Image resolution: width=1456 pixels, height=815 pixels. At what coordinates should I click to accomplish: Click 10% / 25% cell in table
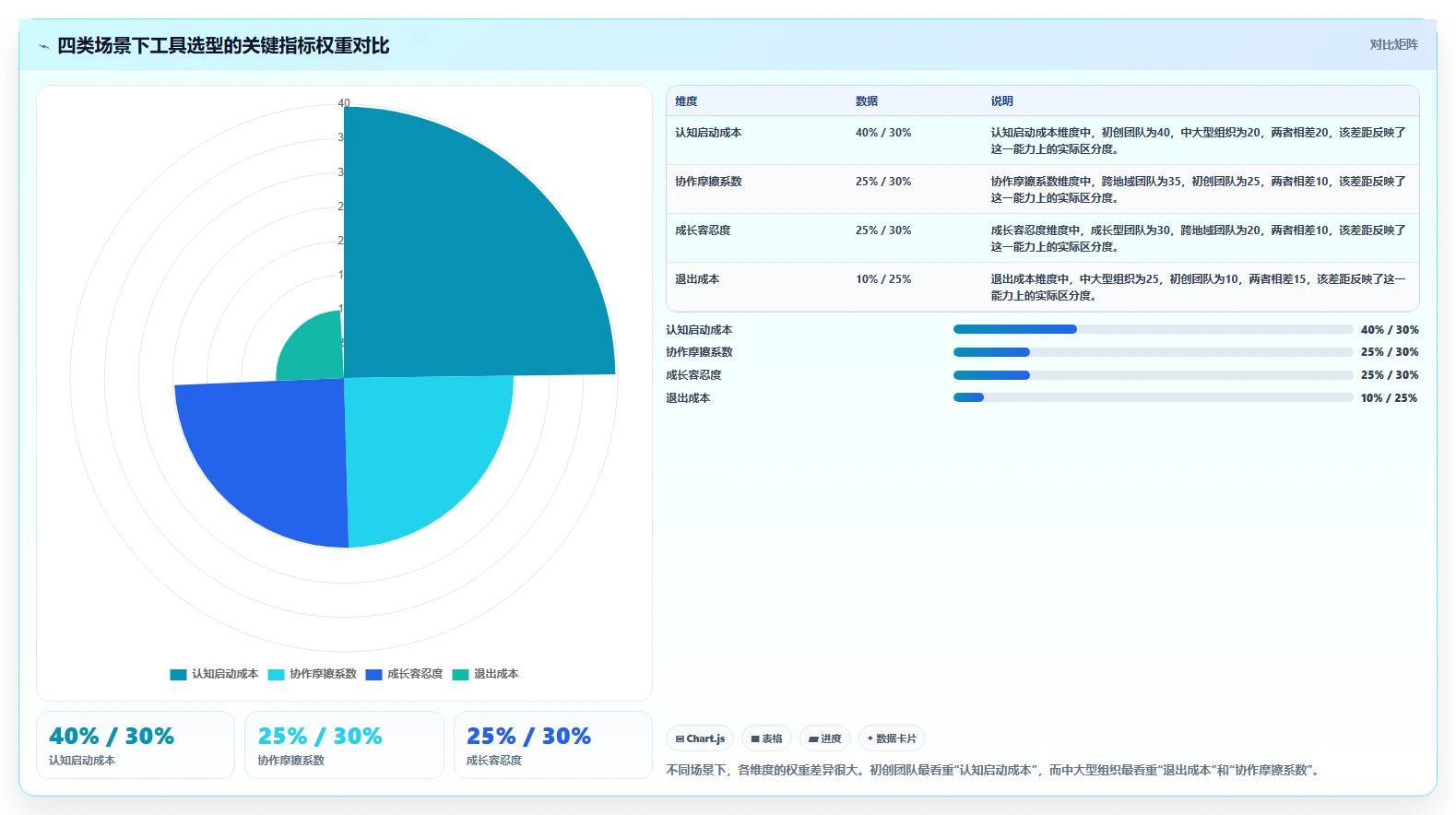(883, 279)
